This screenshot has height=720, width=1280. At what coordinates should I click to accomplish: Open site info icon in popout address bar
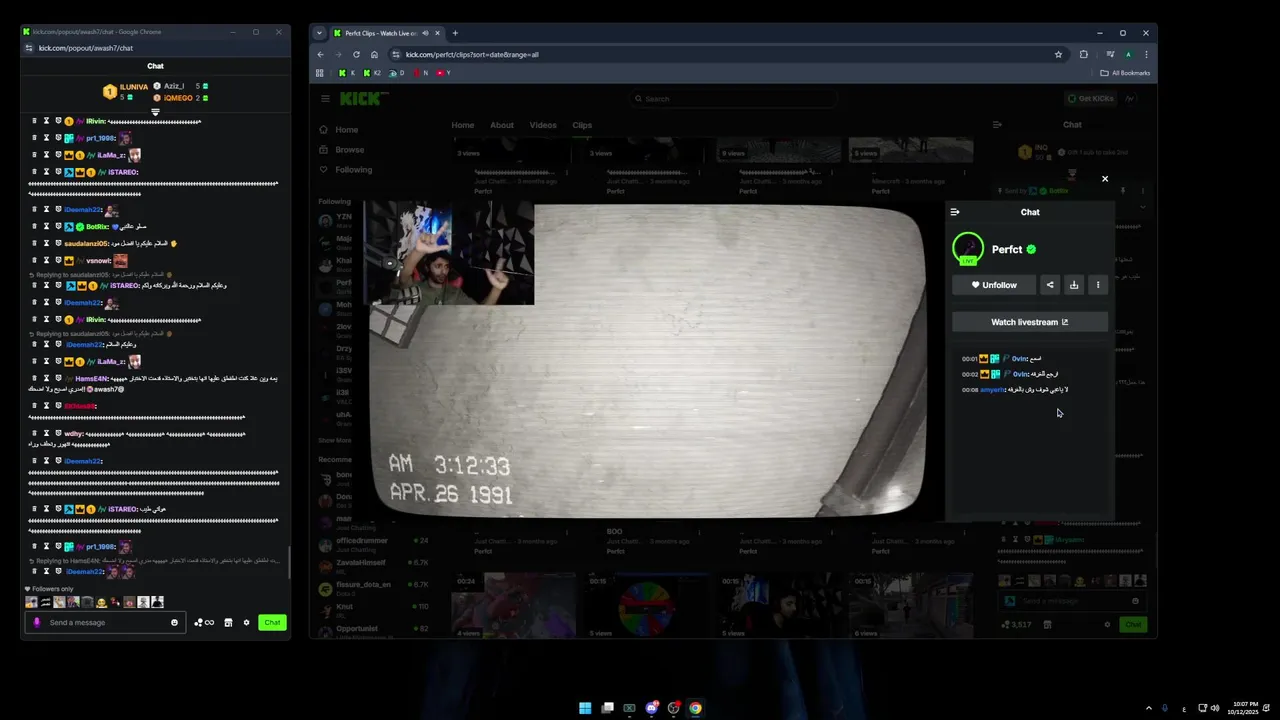coord(29,48)
